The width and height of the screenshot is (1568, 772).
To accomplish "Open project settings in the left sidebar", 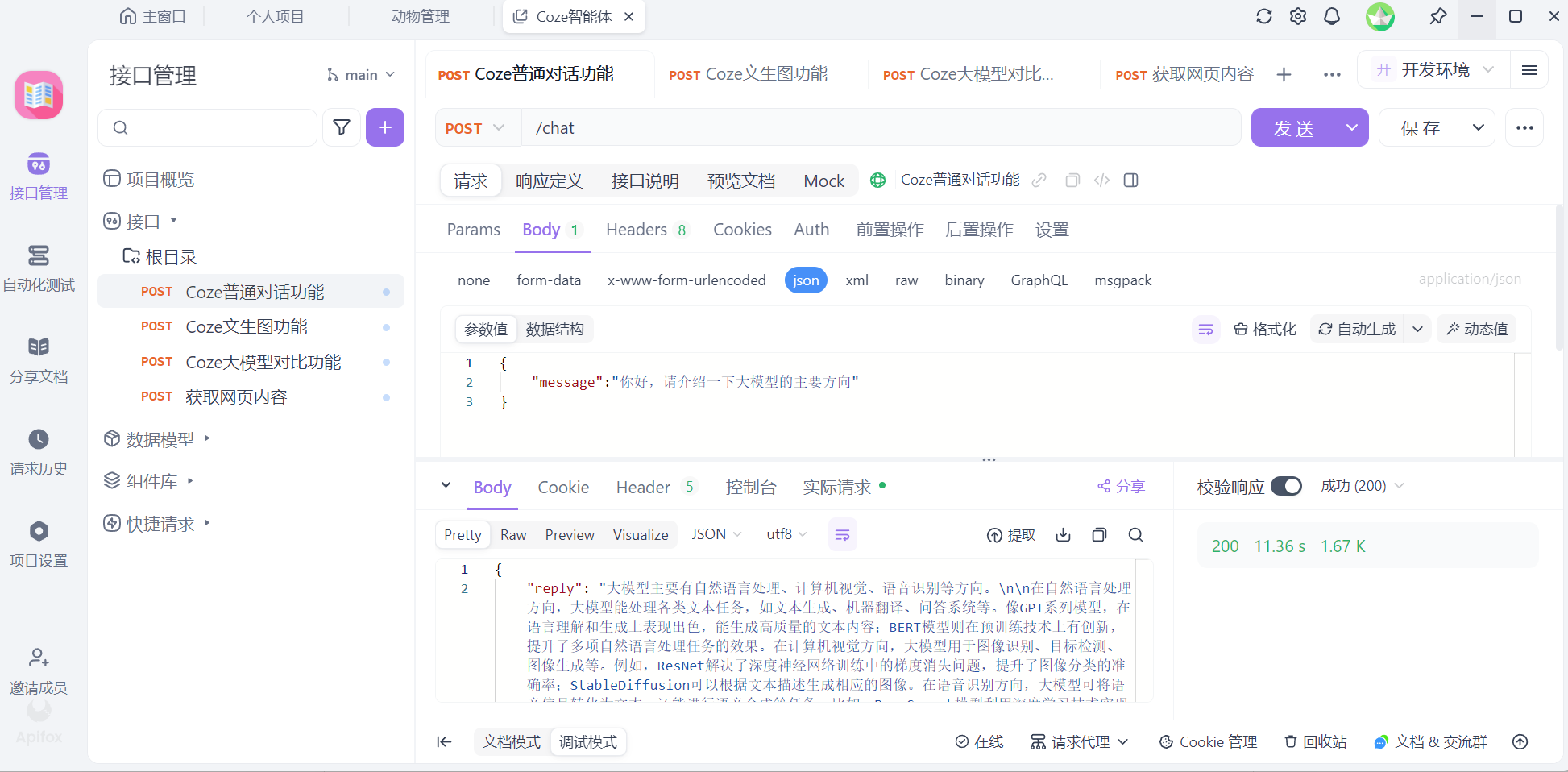I will (38, 543).
